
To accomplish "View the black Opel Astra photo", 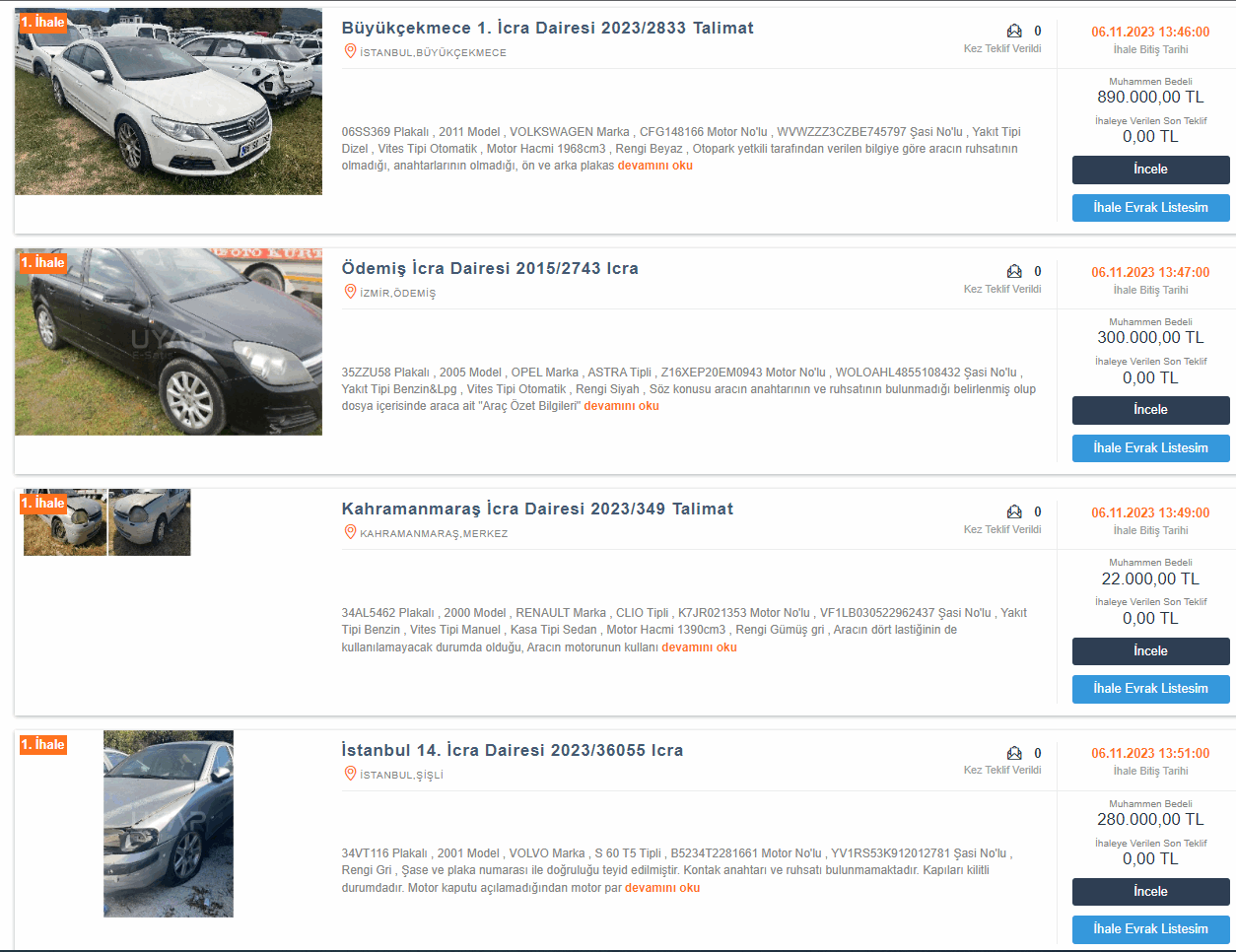I will 169,342.
